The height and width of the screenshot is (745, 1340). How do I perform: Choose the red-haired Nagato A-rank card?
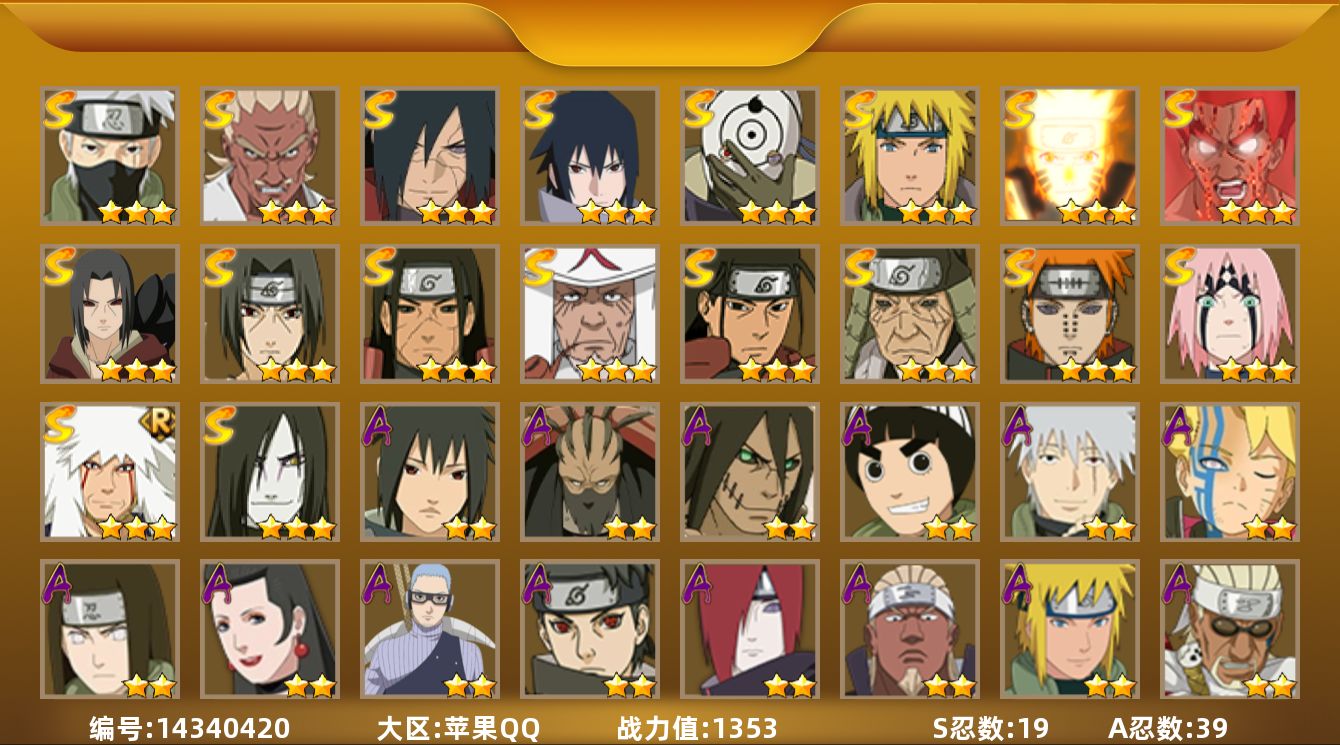pyautogui.click(x=750, y=629)
